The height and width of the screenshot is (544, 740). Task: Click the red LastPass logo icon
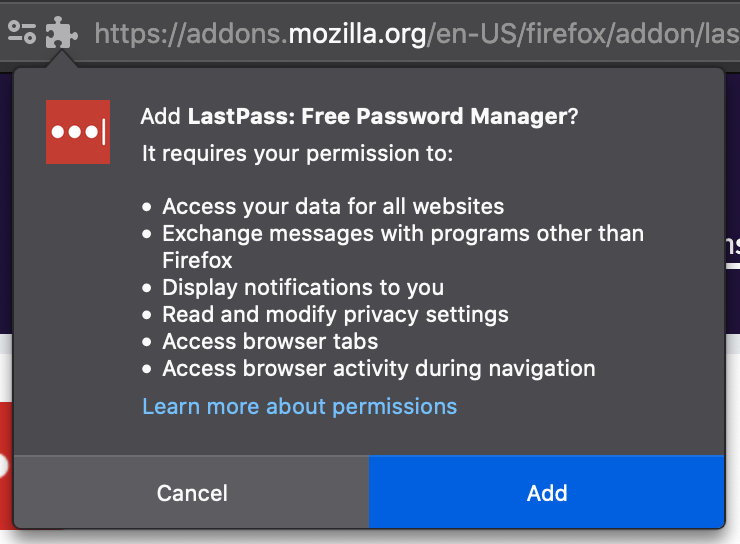(78, 131)
